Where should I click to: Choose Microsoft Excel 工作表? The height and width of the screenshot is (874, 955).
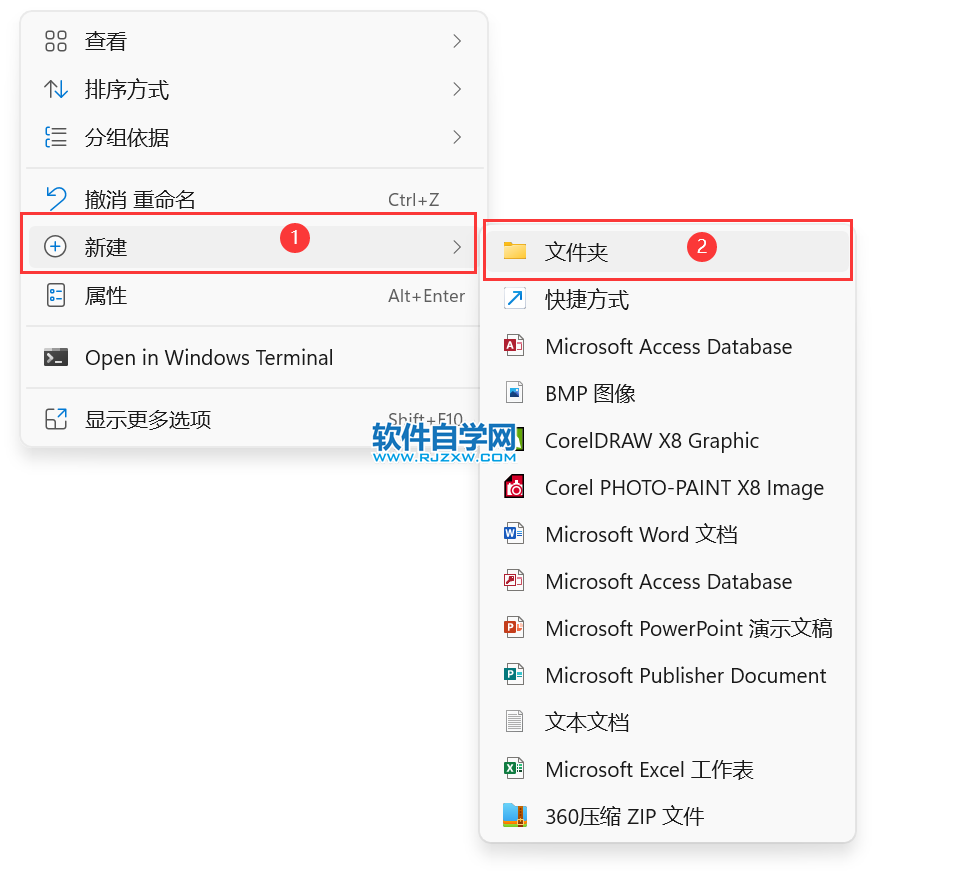pyautogui.click(x=668, y=769)
